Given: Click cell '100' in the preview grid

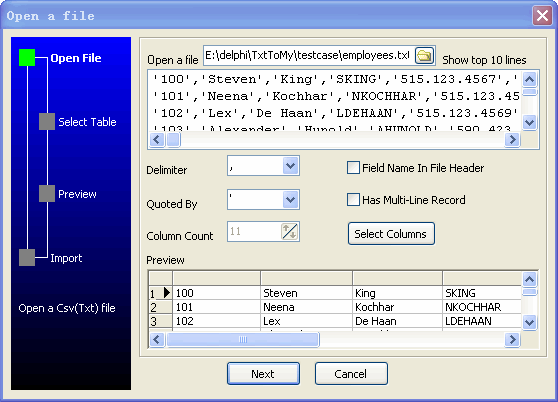Looking at the screenshot, I should (216, 293).
